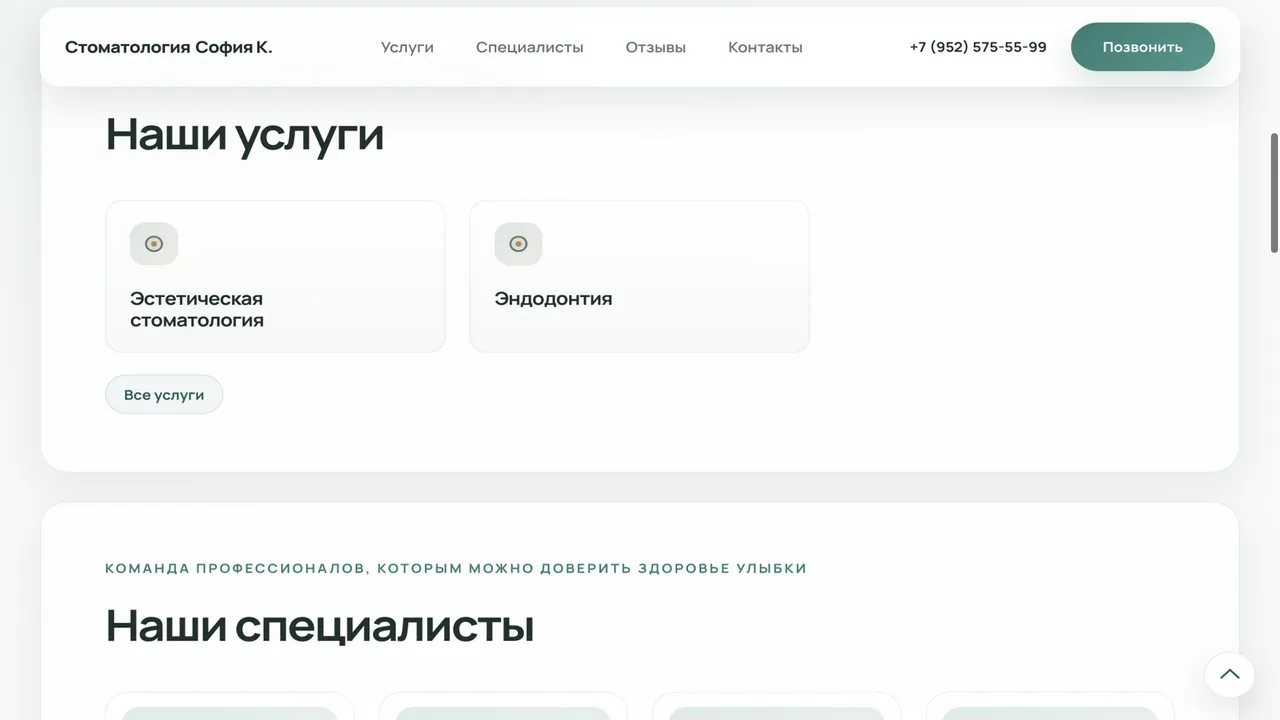Open the Услуги navigation item
Viewport: 1280px width, 720px height.
coord(407,47)
